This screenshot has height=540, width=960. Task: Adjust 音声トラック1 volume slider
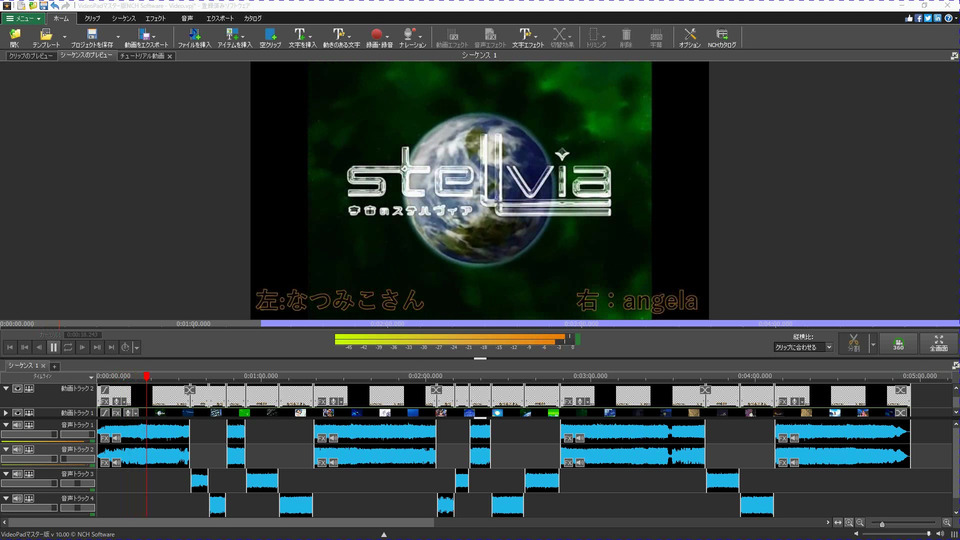coord(29,434)
